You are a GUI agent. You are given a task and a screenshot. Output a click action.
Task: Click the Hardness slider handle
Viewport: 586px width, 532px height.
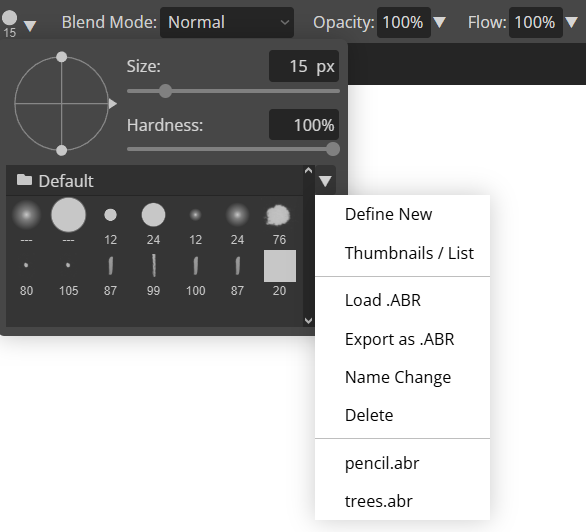pos(333,149)
